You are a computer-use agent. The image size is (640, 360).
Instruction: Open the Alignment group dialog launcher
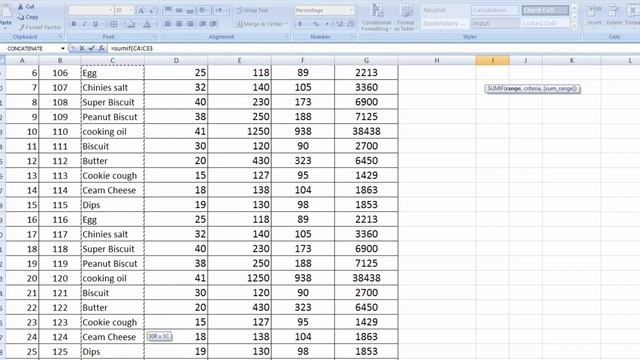[x=287, y=37]
